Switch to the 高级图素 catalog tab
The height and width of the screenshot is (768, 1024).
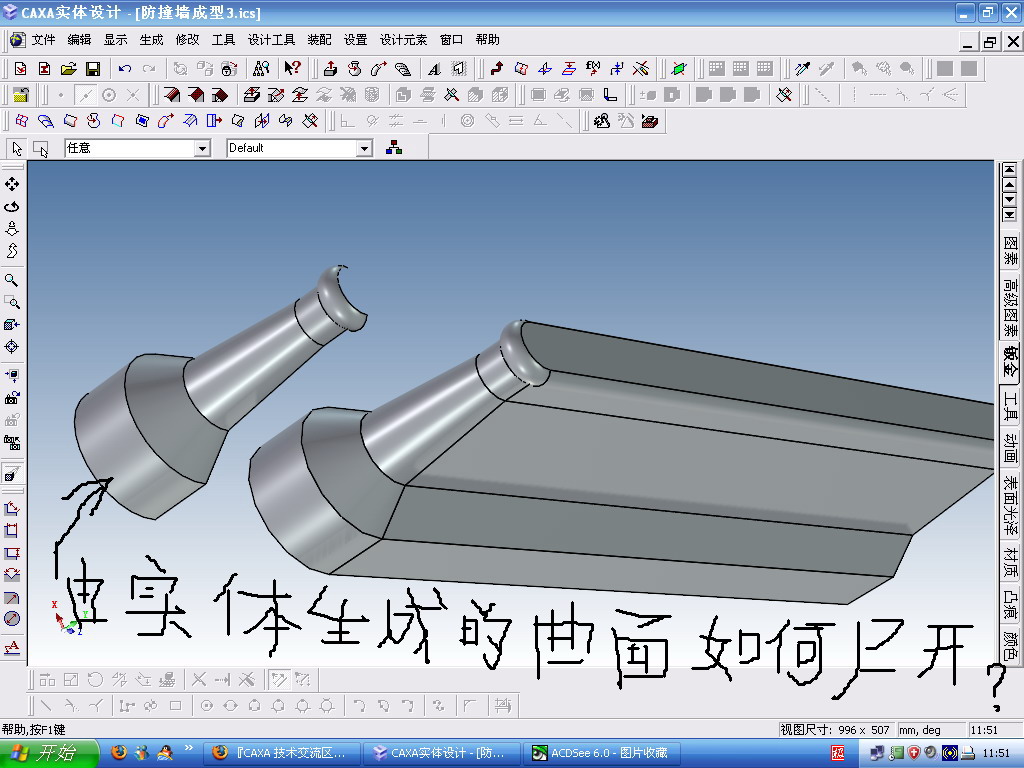click(1010, 307)
